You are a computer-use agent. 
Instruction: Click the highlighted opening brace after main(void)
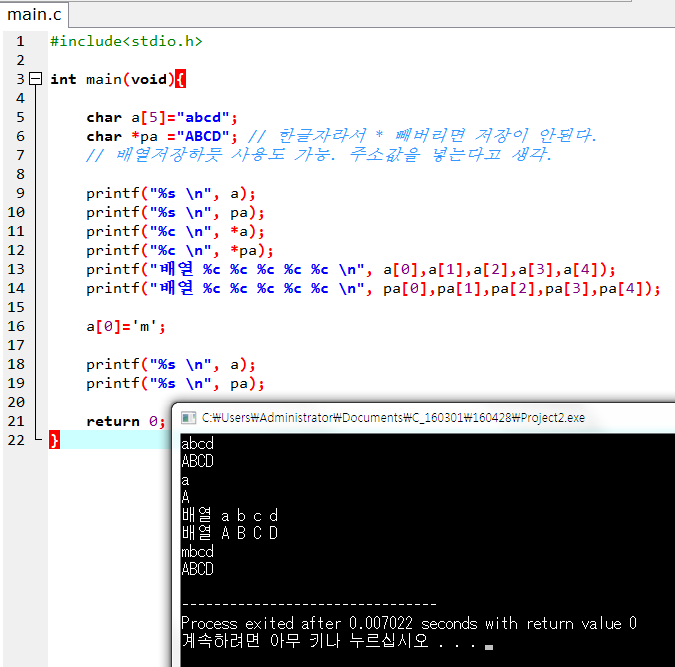pyautogui.click(x=180, y=79)
